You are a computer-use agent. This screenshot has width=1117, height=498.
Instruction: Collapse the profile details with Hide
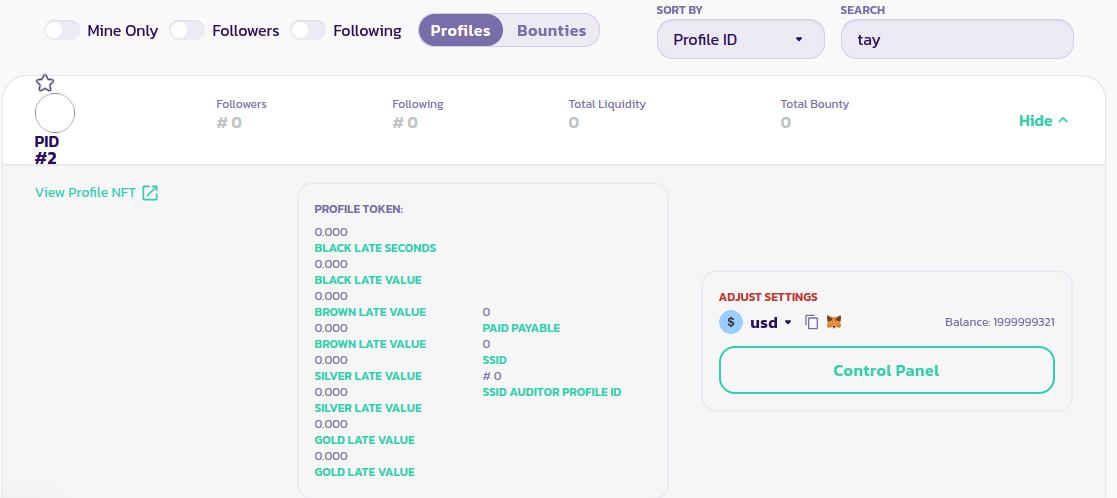1043,121
